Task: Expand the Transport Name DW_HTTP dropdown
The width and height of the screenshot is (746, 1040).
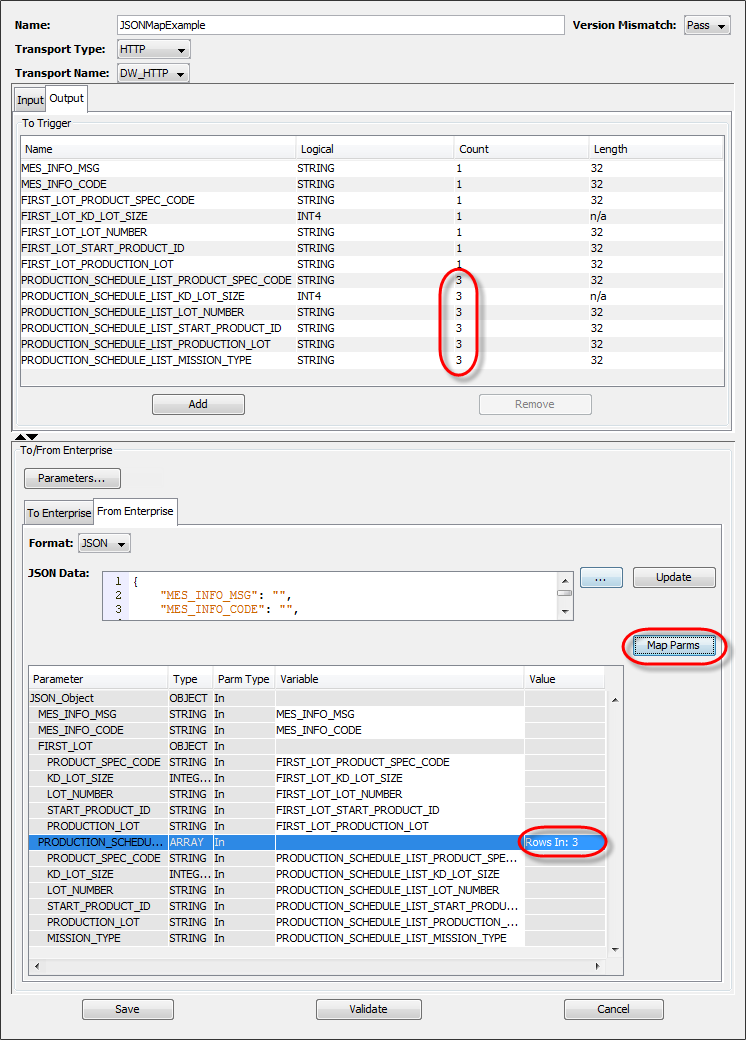Action: pyautogui.click(x=153, y=73)
